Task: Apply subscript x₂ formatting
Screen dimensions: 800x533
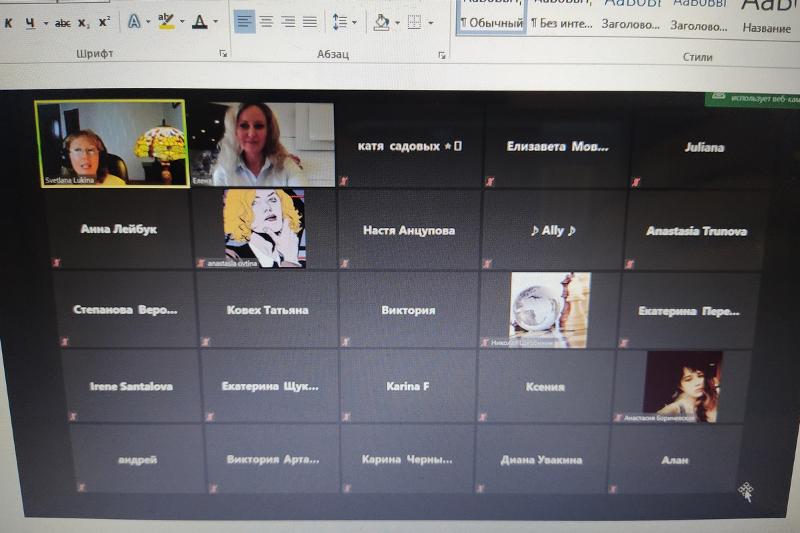Action: pos(84,22)
